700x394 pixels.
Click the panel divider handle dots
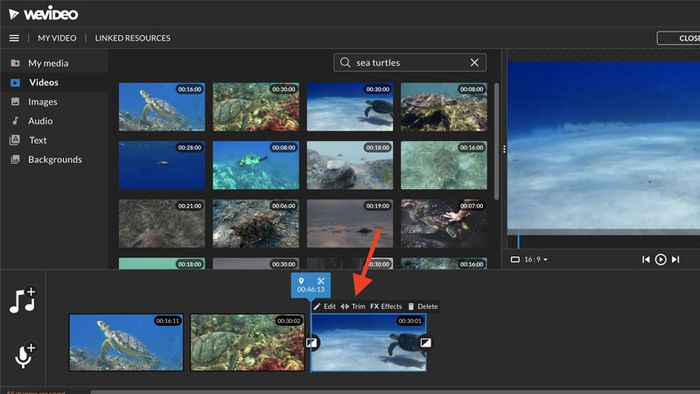tap(504, 149)
